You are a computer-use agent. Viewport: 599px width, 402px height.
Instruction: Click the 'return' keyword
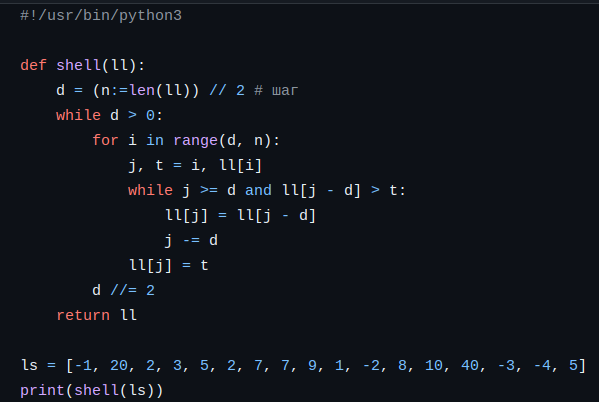coord(83,316)
